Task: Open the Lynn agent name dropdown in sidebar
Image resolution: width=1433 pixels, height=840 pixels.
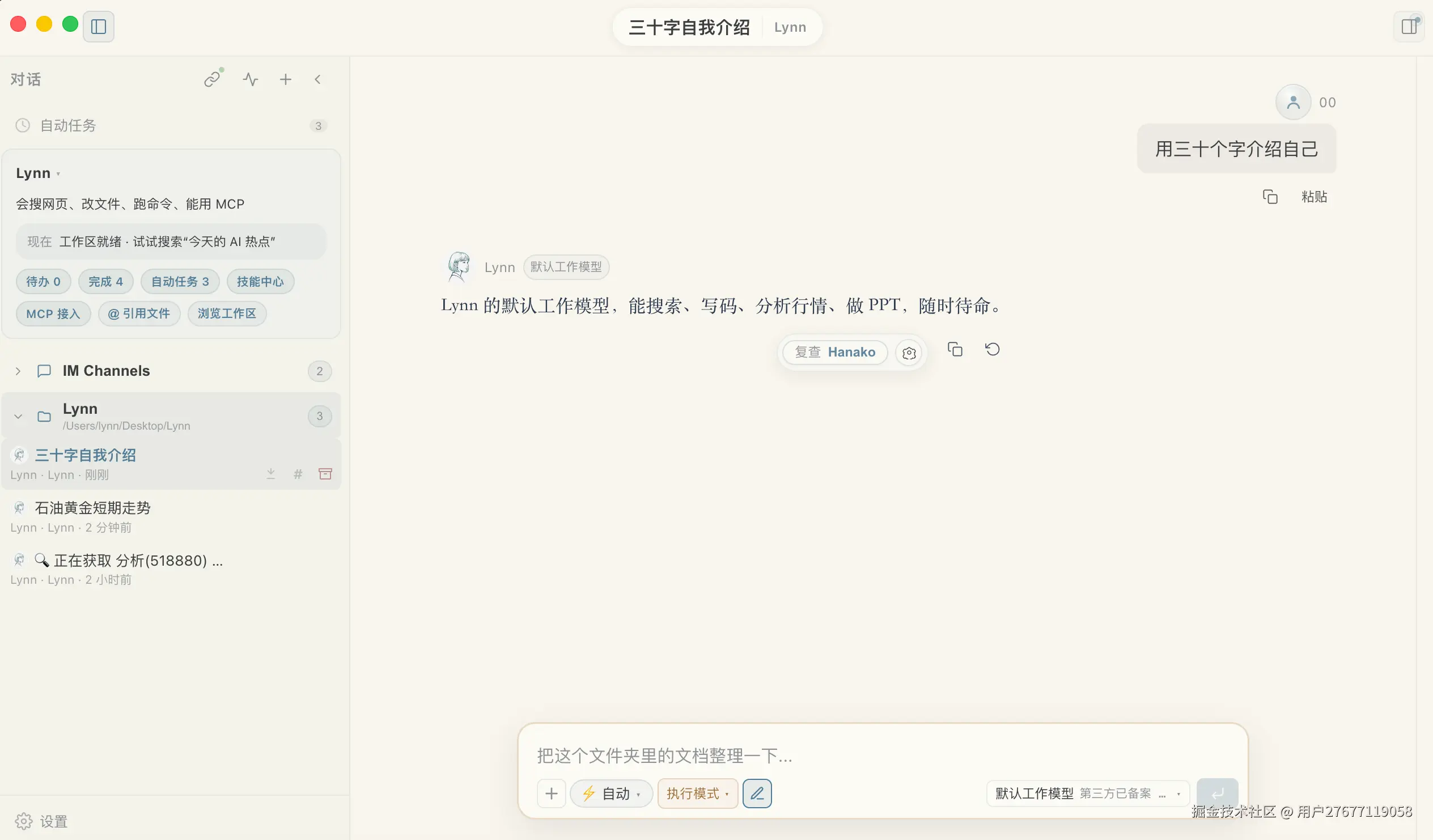Action: pos(39,173)
